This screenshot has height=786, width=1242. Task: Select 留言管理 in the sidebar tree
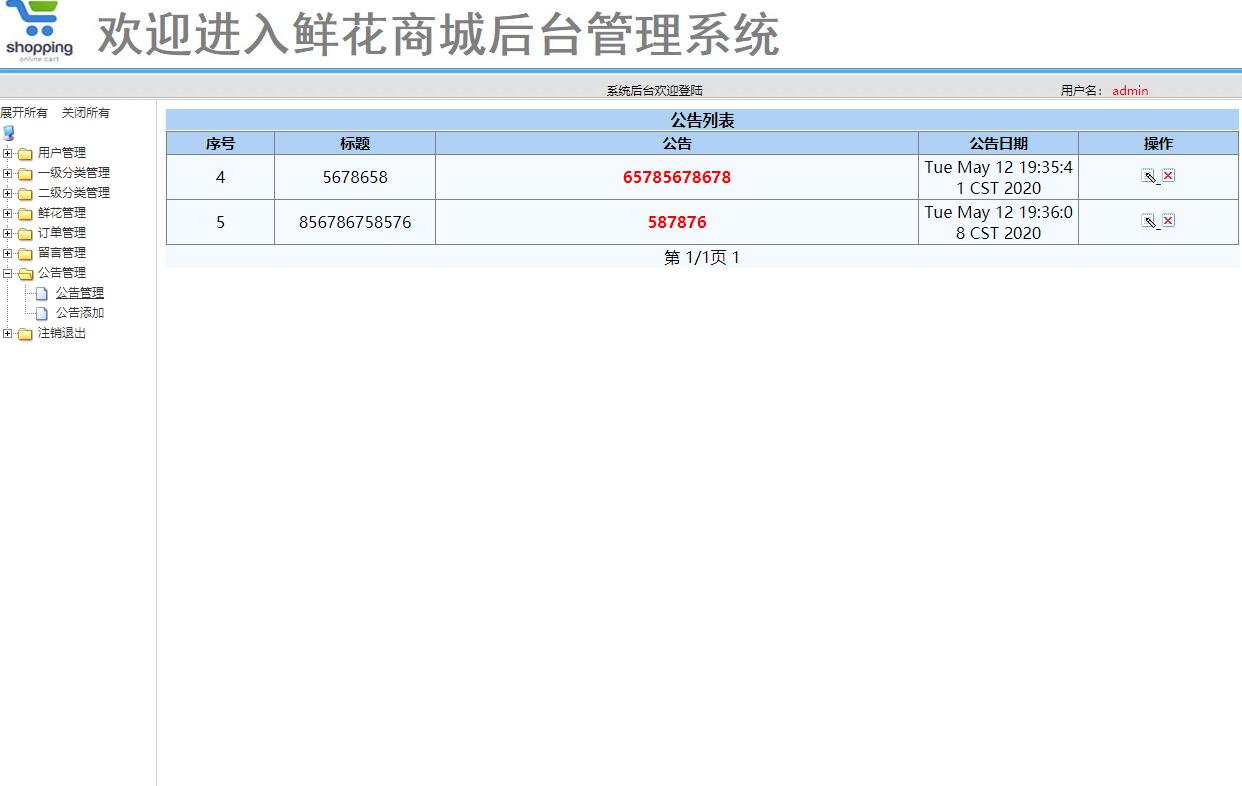click(62, 252)
